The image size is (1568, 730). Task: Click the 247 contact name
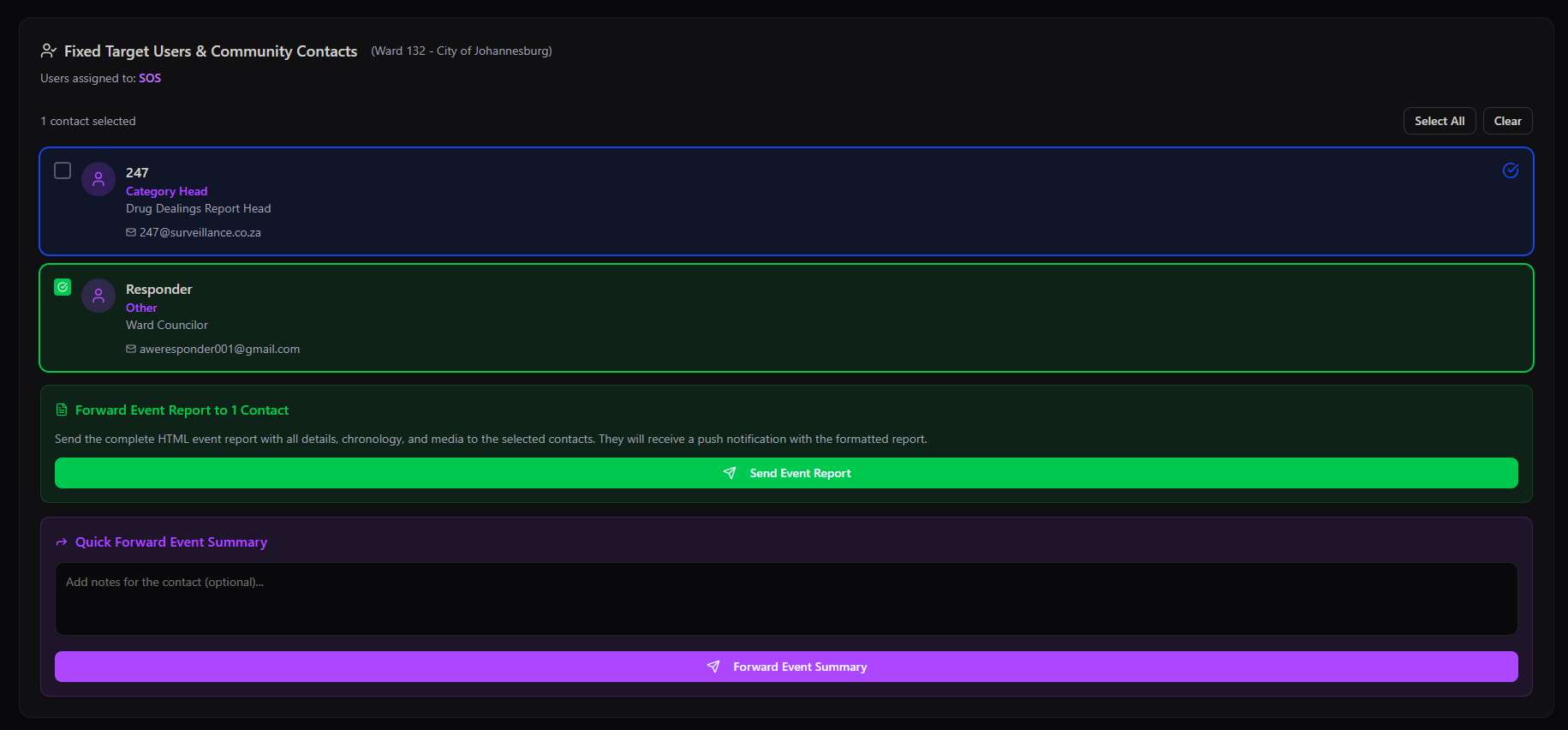(x=137, y=173)
